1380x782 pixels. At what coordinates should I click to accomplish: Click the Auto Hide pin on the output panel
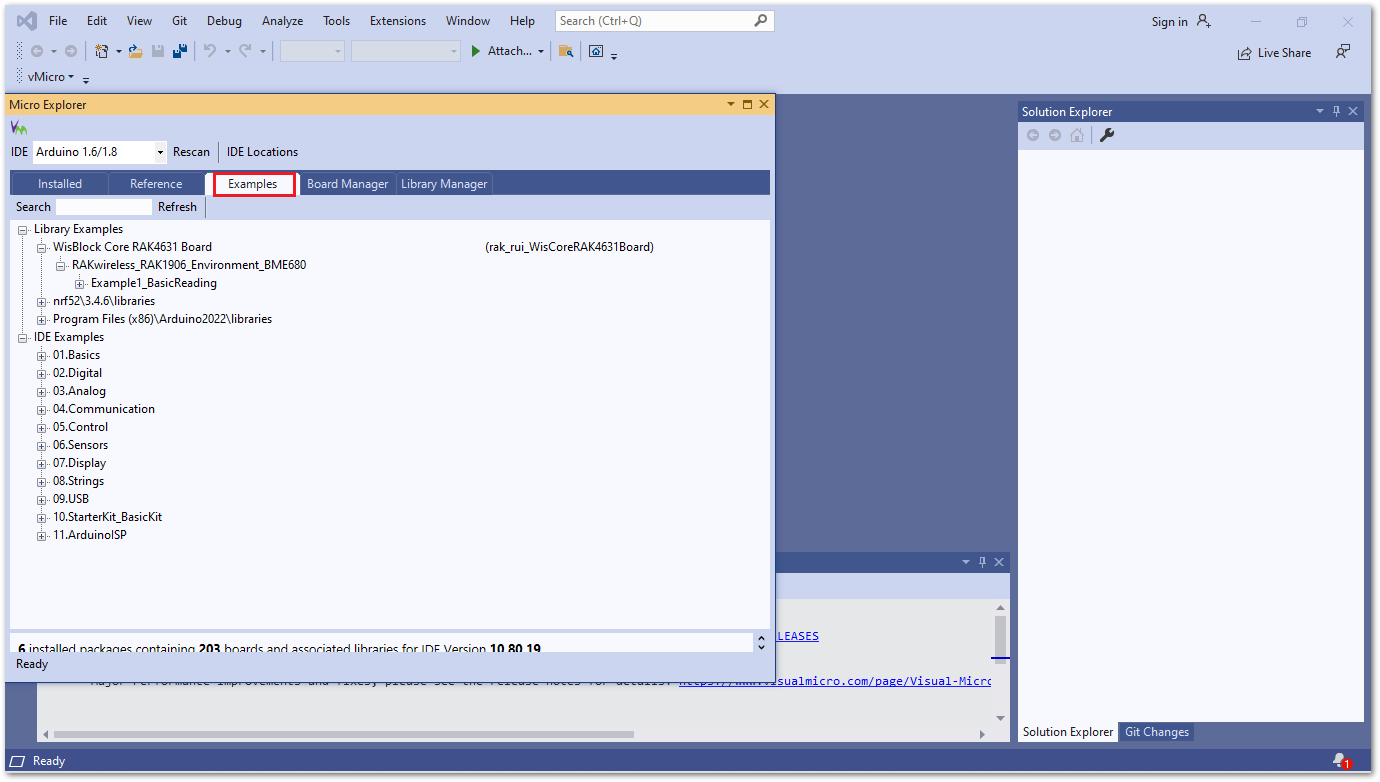(982, 562)
